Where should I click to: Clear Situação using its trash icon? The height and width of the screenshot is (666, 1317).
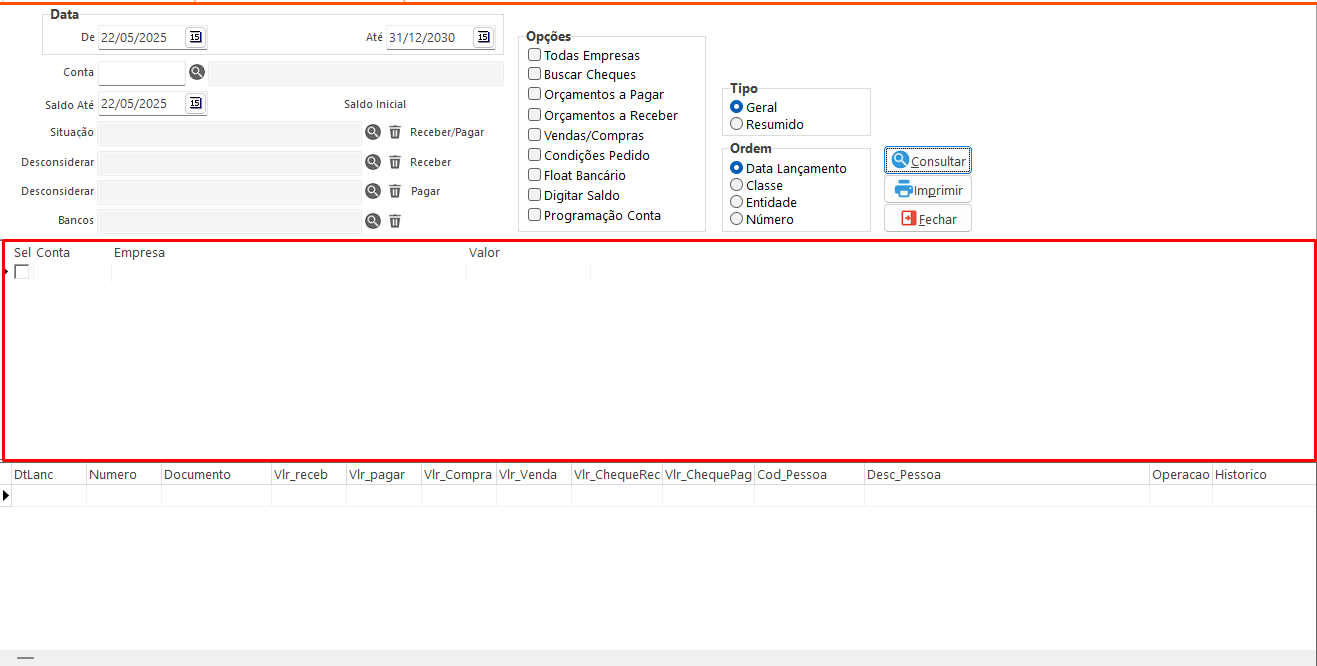click(395, 132)
